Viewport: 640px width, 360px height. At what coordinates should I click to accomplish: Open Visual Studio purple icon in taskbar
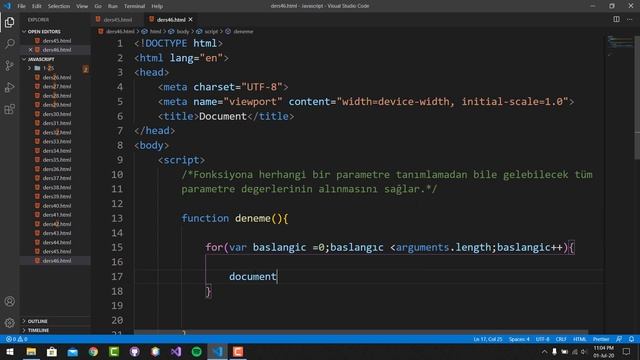[176, 352]
